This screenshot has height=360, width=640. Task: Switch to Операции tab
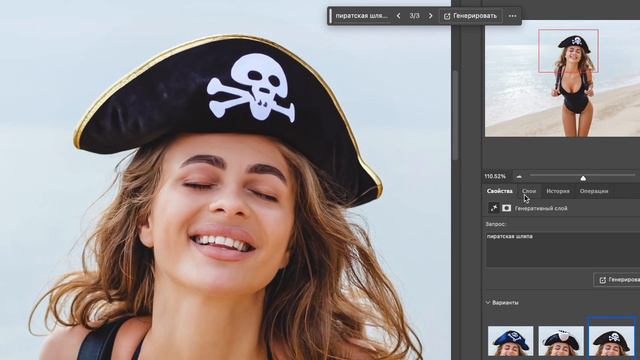point(594,191)
